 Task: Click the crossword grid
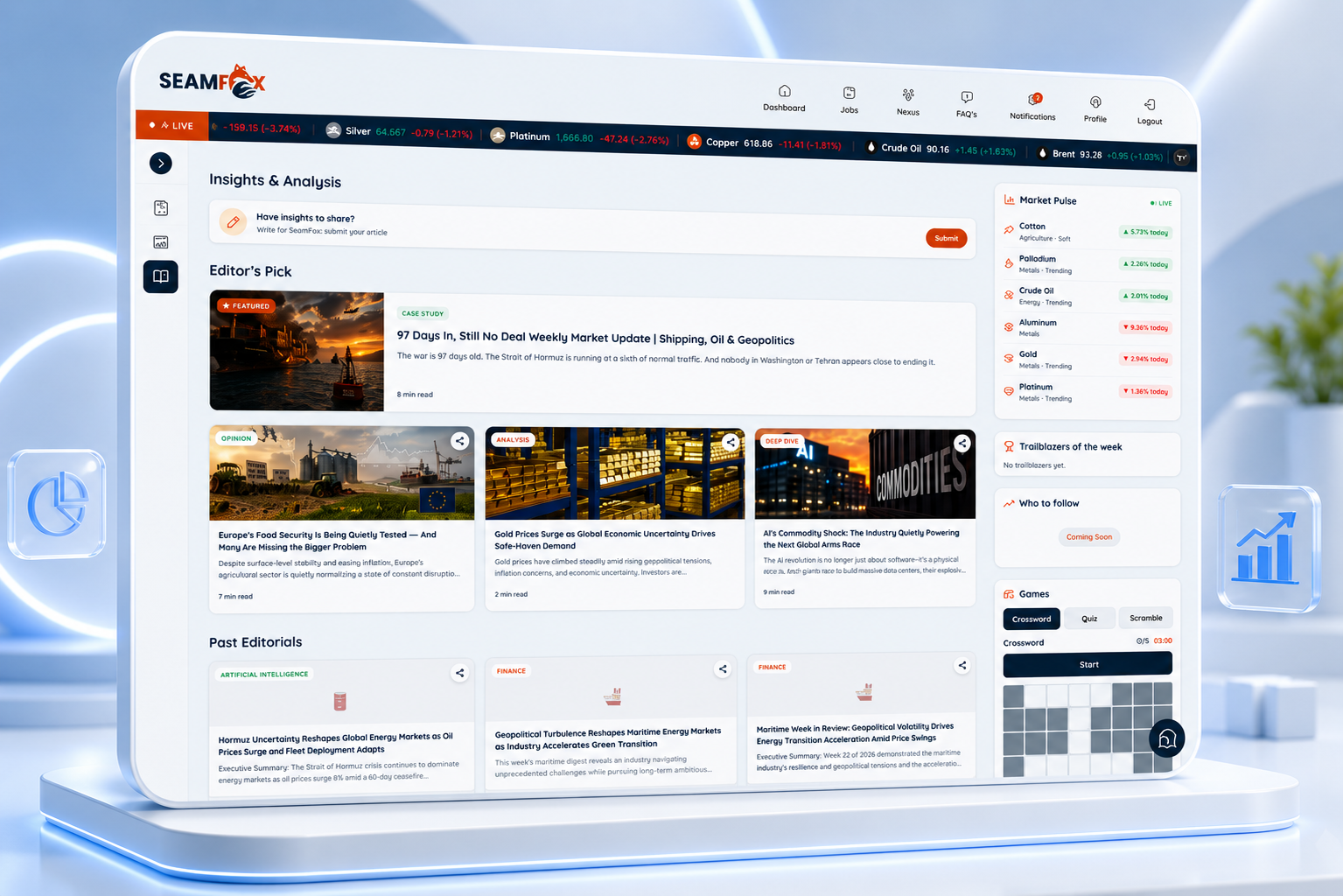point(1088,731)
